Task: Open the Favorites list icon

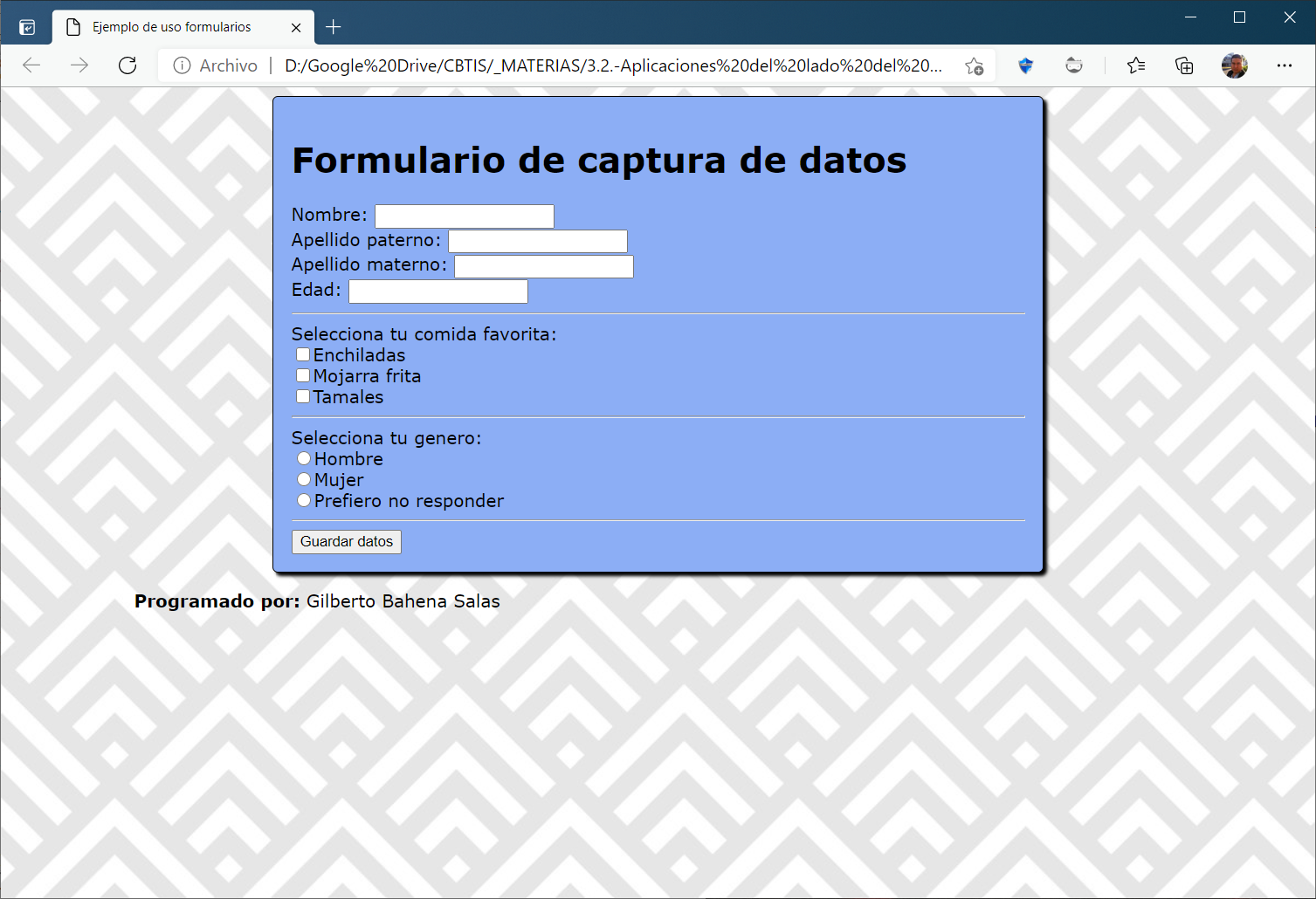Action: click(x=1136, y=65)
